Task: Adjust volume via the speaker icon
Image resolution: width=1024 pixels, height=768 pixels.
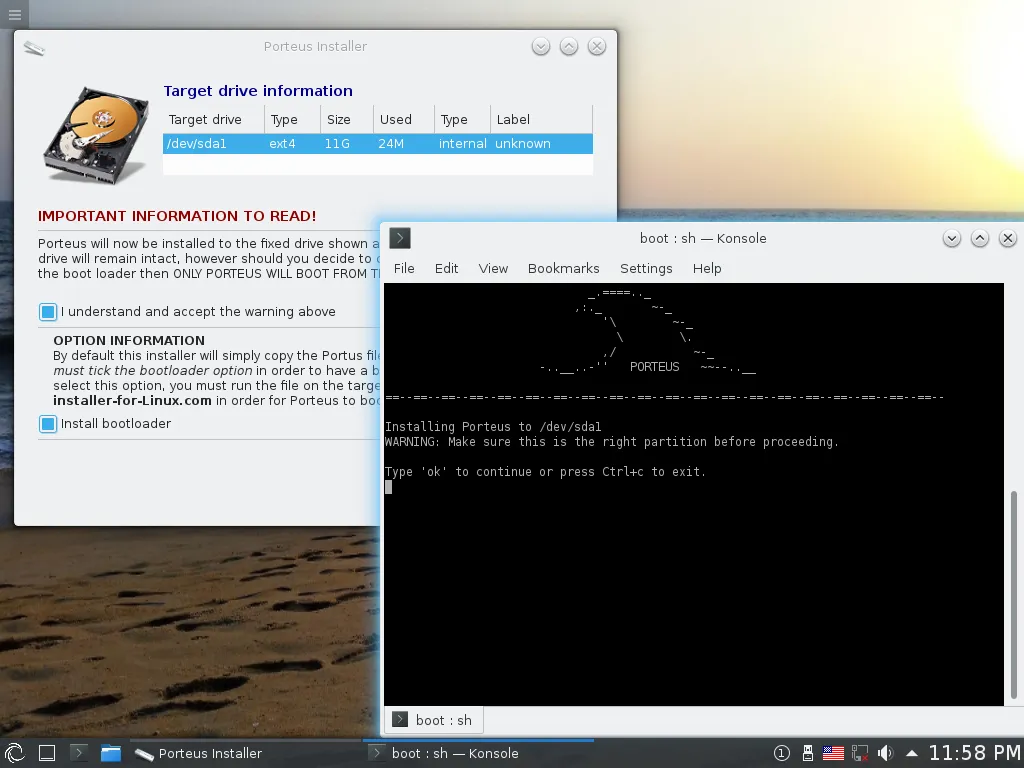Action: pyautogui.click(x=886, y=752)
